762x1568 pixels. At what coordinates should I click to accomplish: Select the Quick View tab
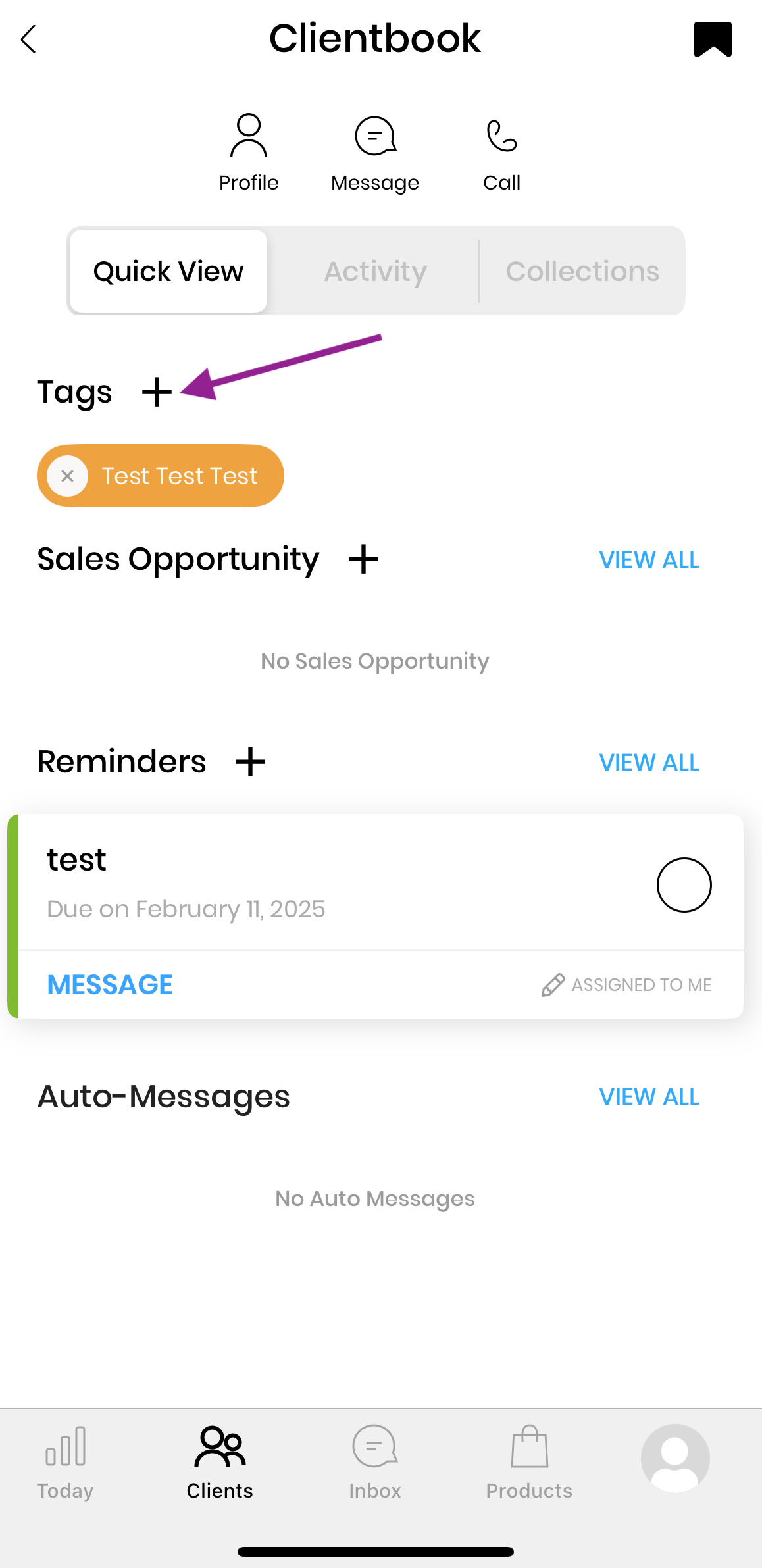168,271
